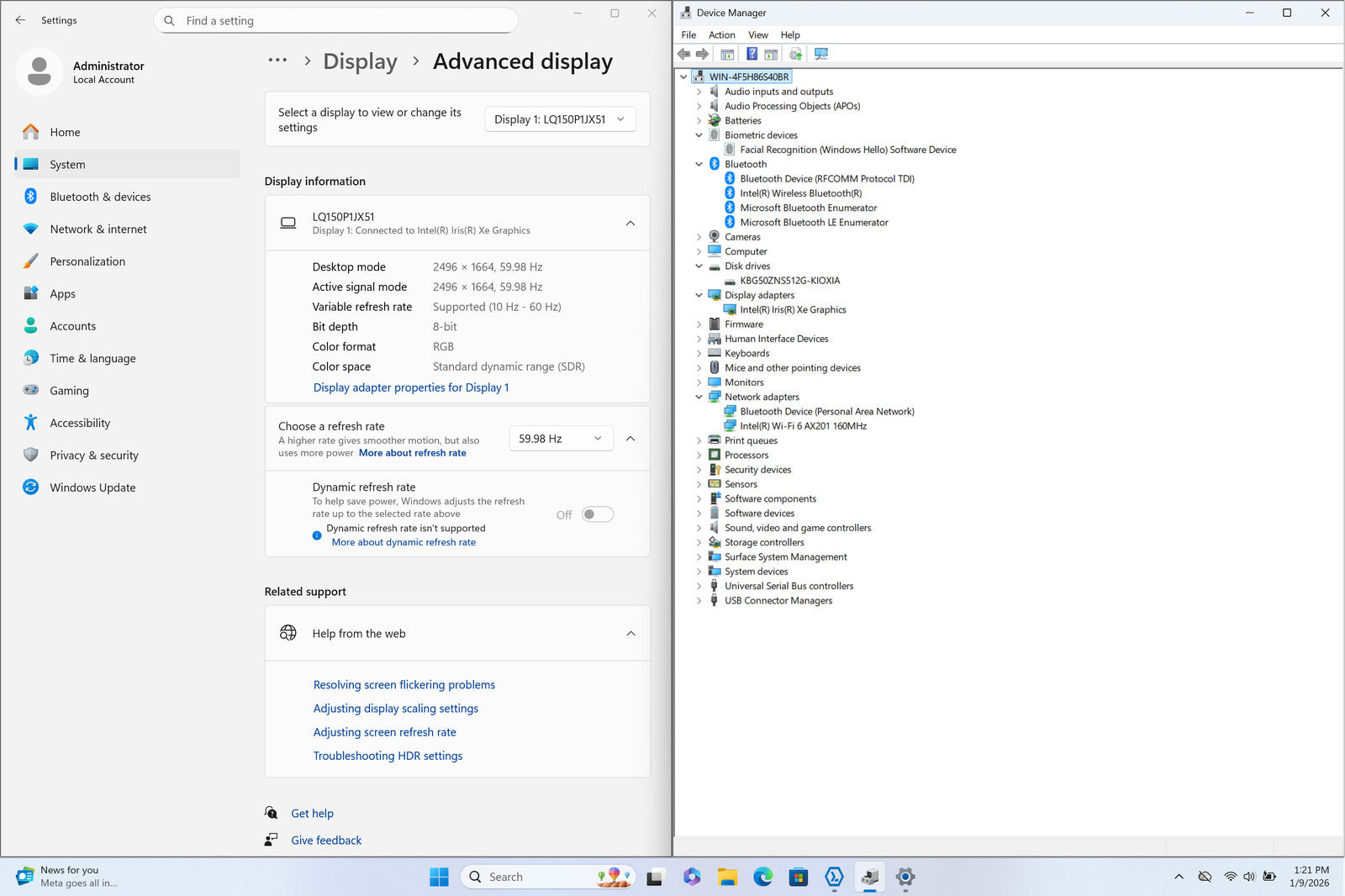Click Display adapter properties for Display 1

click(411, 387)
